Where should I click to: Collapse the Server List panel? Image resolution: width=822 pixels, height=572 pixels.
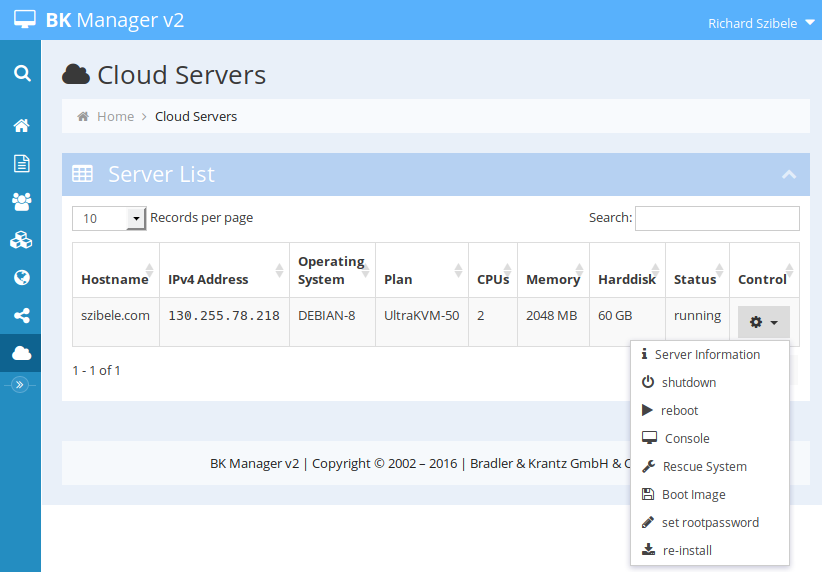point(789,175)
